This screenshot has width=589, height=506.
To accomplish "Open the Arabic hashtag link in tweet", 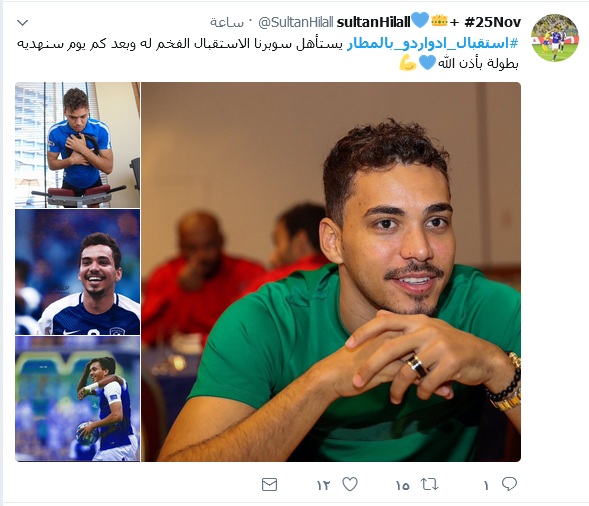I will click(x=432, y=44).
